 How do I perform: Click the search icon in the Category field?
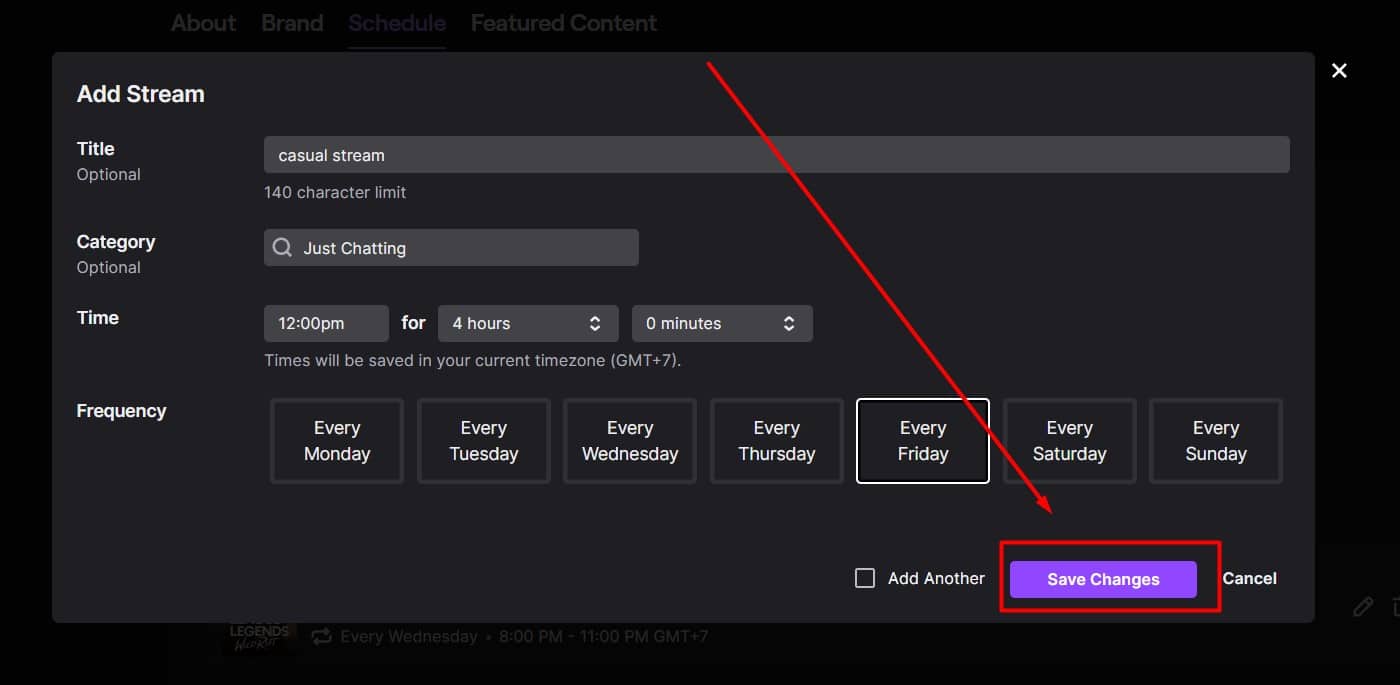pos(282,247)
